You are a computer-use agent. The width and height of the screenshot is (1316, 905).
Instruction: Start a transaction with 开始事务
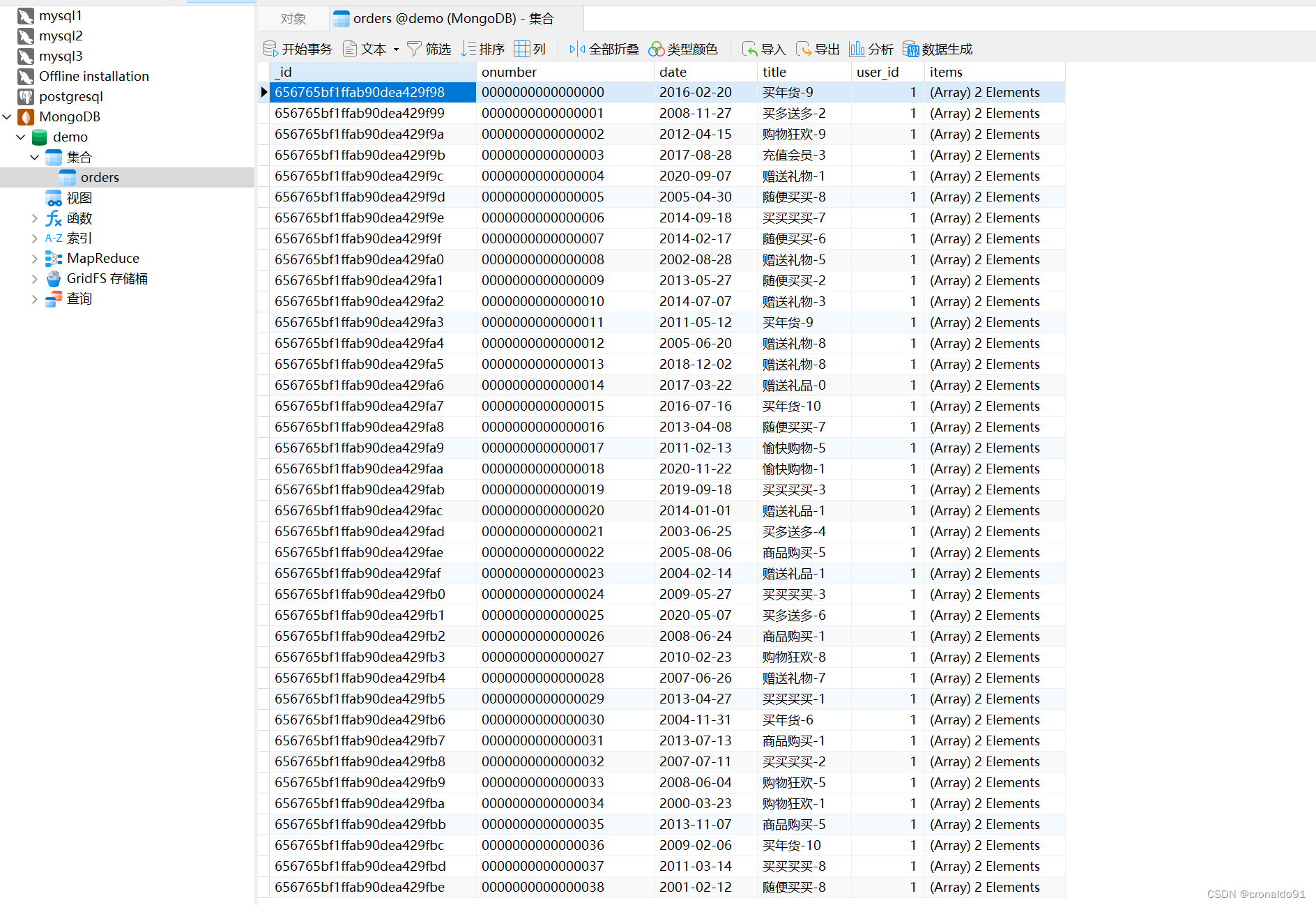pos(298,49)
